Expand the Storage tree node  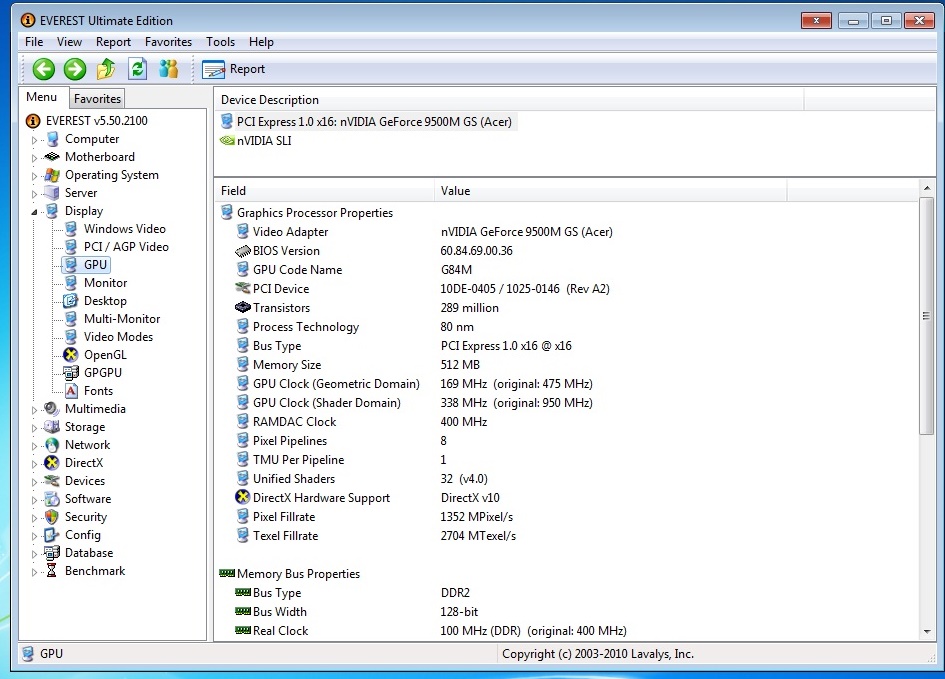point(34,428)
